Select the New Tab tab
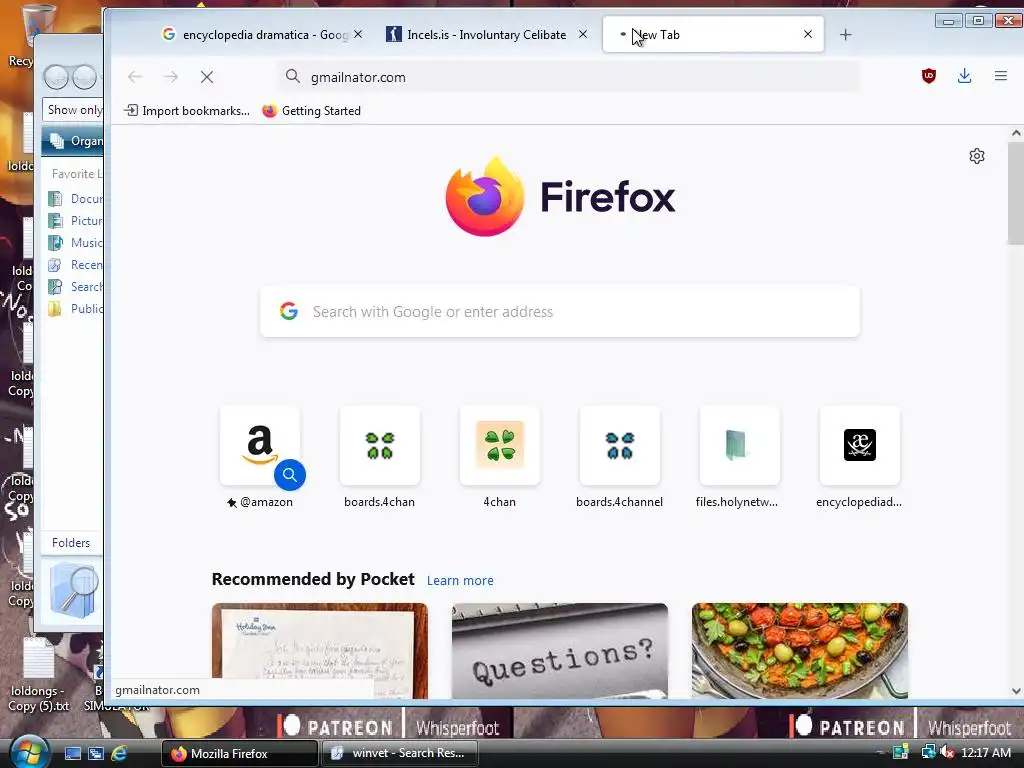The height and width of the screenshot is (768, 1024). (x=712, y=35)
